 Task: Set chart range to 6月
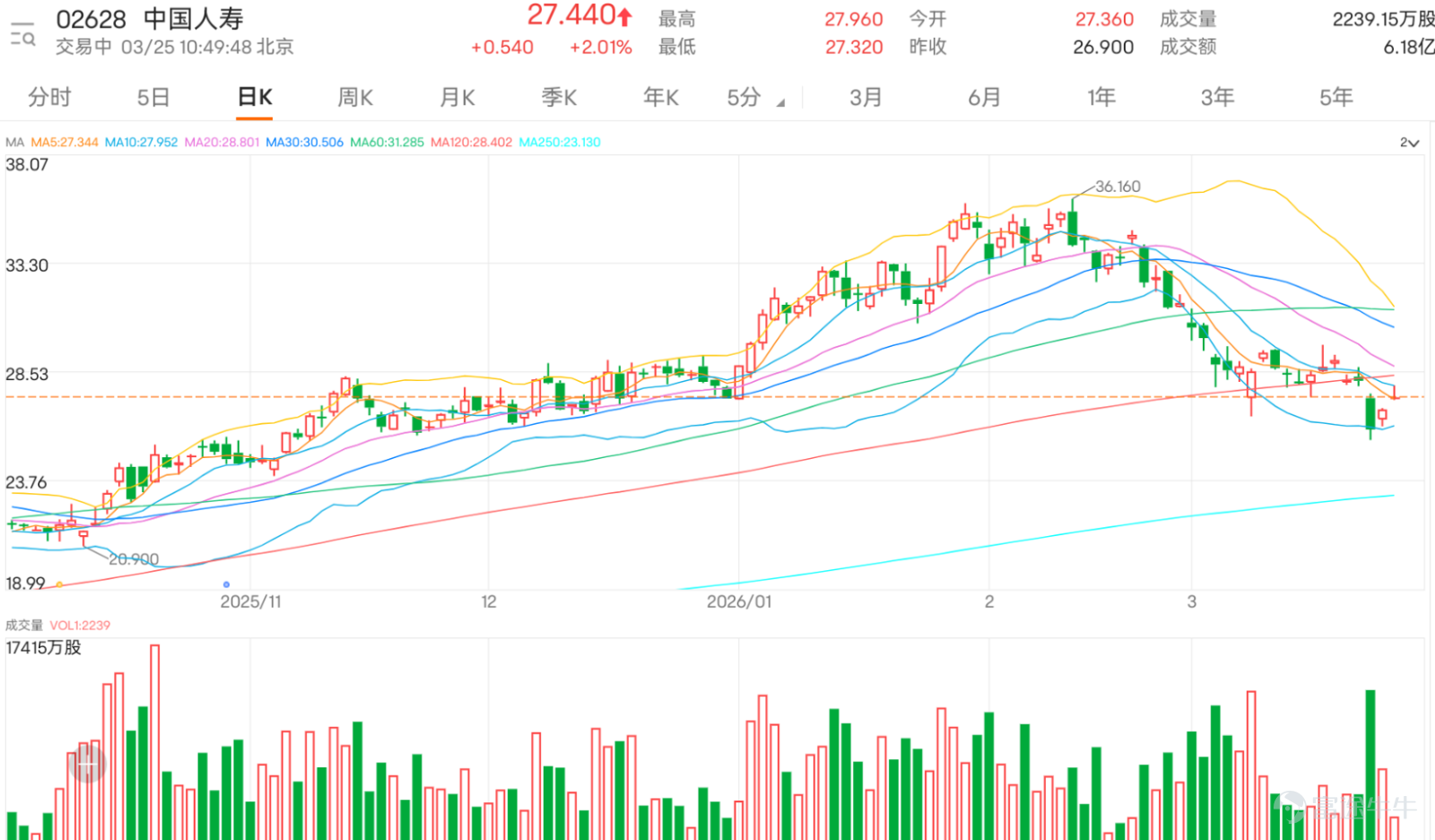984,97
